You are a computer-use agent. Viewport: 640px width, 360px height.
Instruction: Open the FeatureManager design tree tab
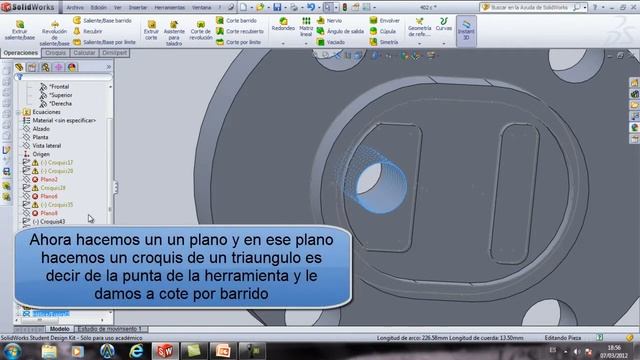(19, 67)
